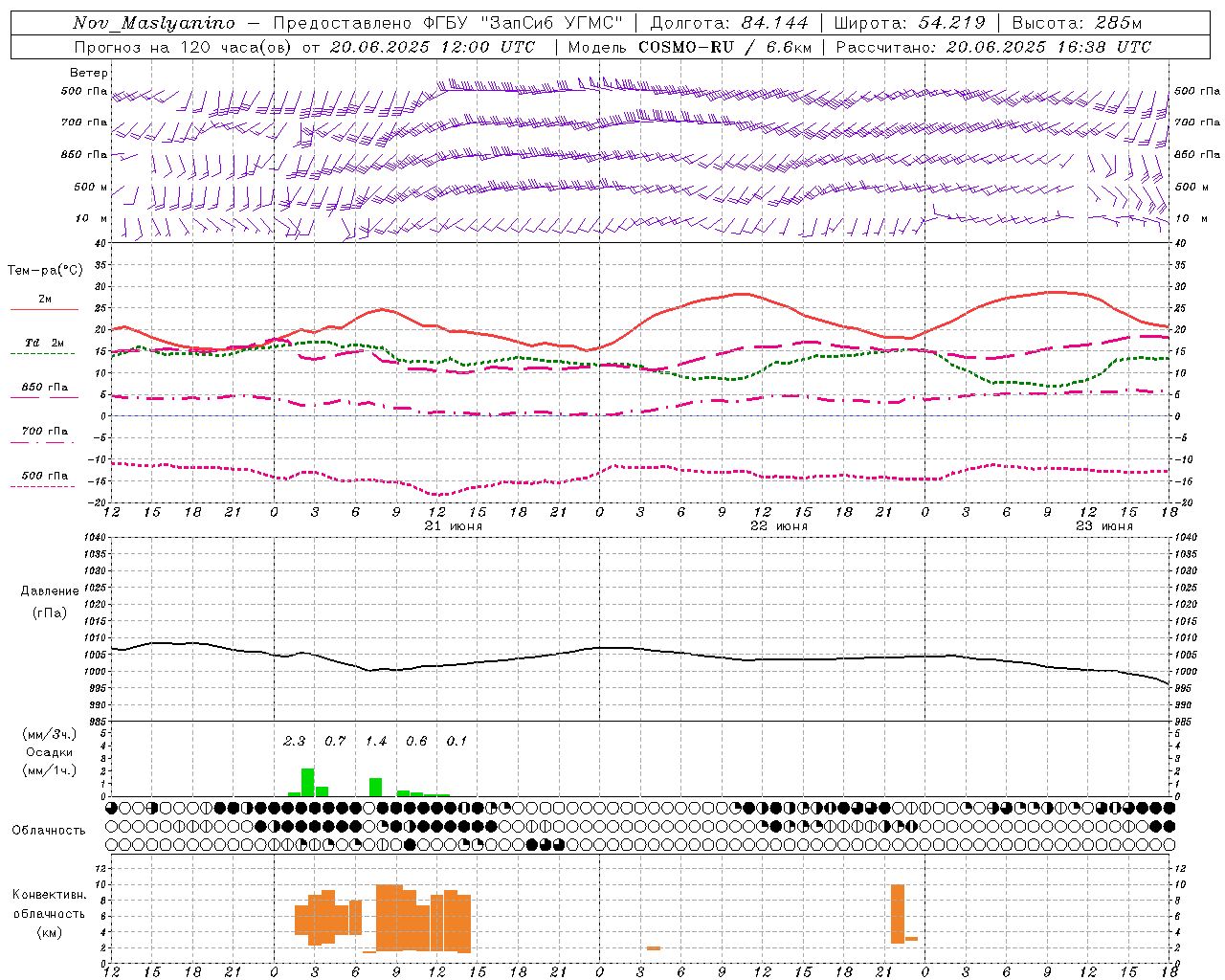The width and height of the screenshot is (1225, 980).
Task: Click the 'Td 2м' dew point legend entry
Action: [x=44, y=343]
